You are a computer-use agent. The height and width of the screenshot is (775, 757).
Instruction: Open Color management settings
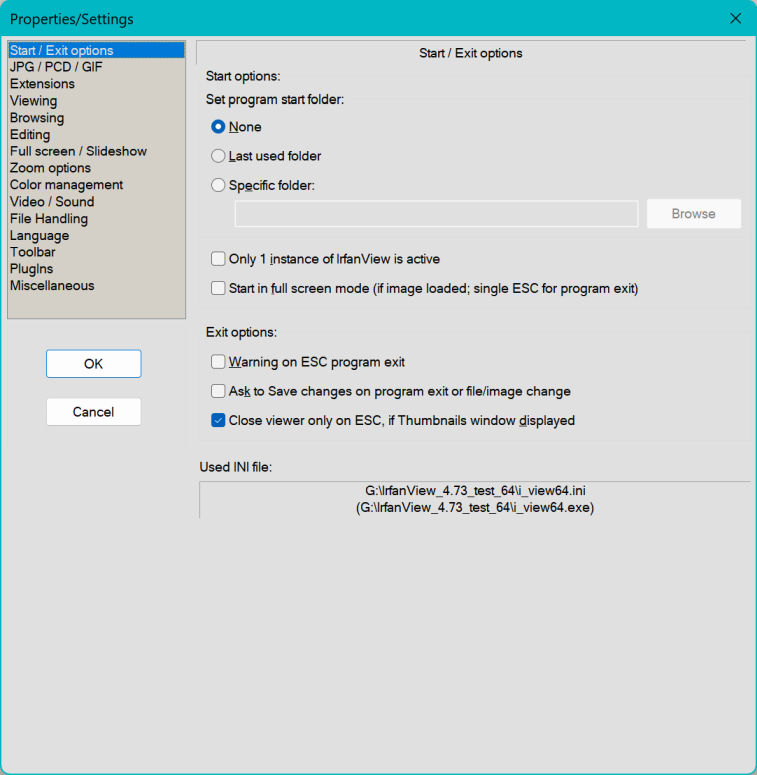coord(66,185)
